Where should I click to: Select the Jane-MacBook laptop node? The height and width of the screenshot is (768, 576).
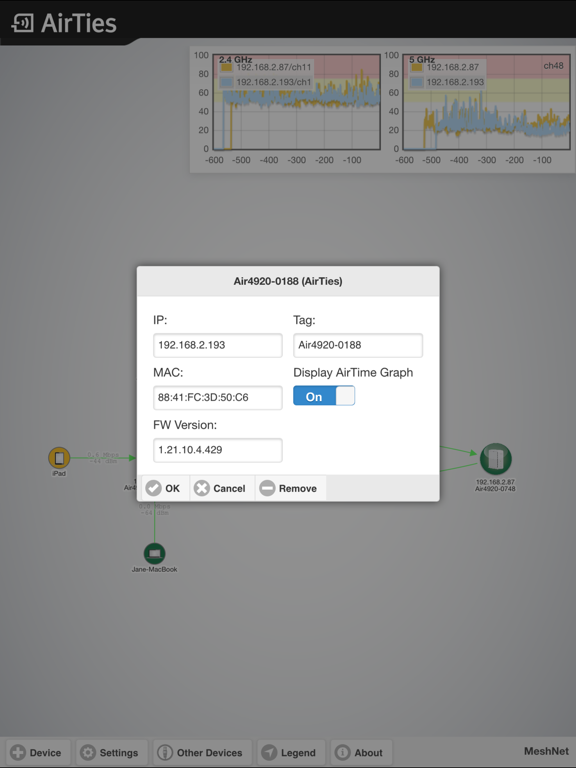[x=154, y=553]
